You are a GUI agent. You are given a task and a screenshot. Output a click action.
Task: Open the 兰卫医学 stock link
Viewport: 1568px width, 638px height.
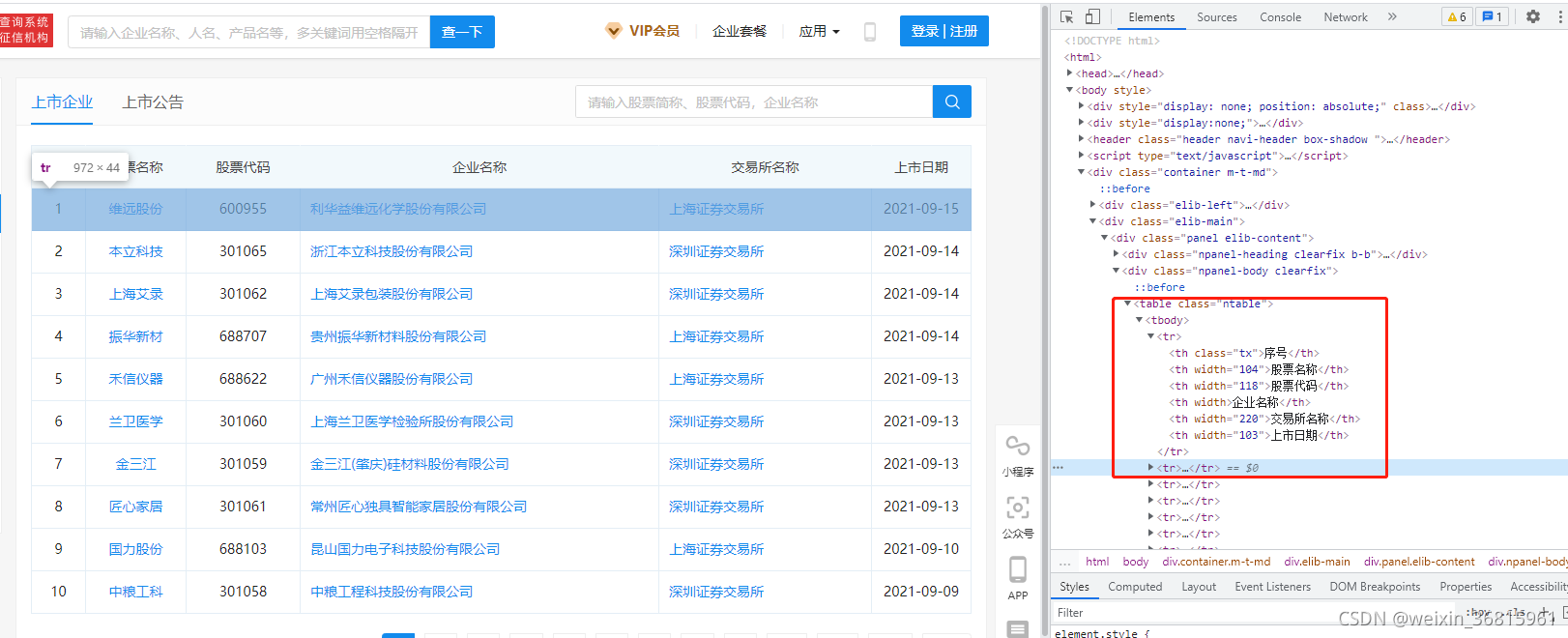[136, 421]
